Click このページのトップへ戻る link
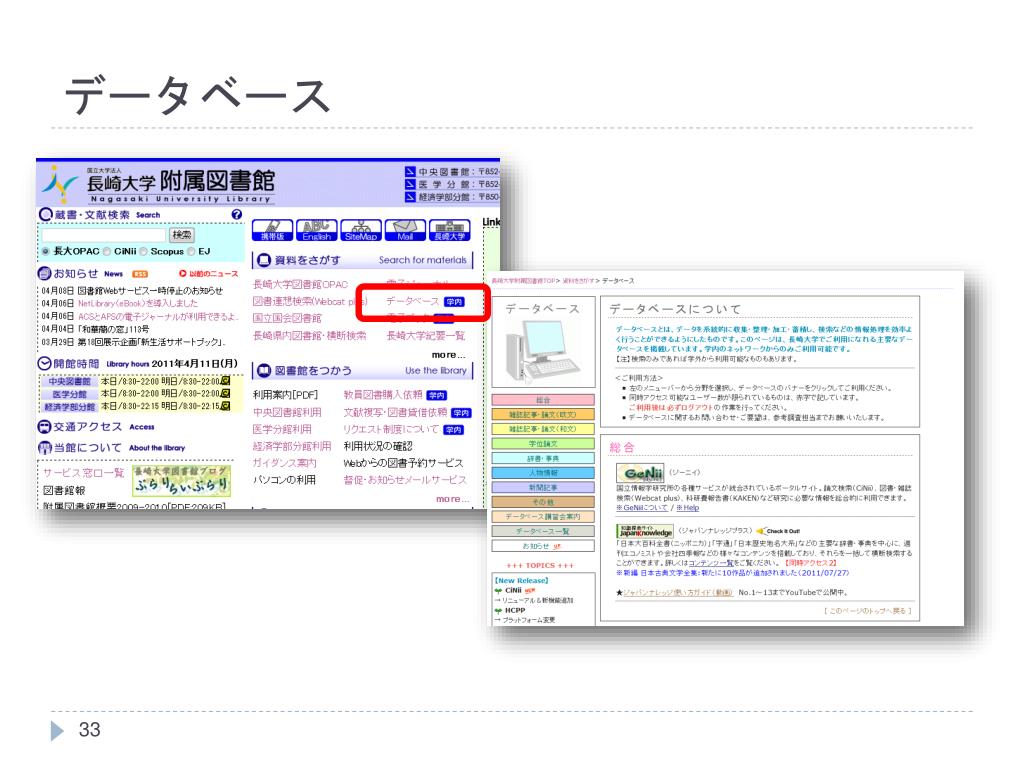The image size is (1024, 768). [867, 611]
